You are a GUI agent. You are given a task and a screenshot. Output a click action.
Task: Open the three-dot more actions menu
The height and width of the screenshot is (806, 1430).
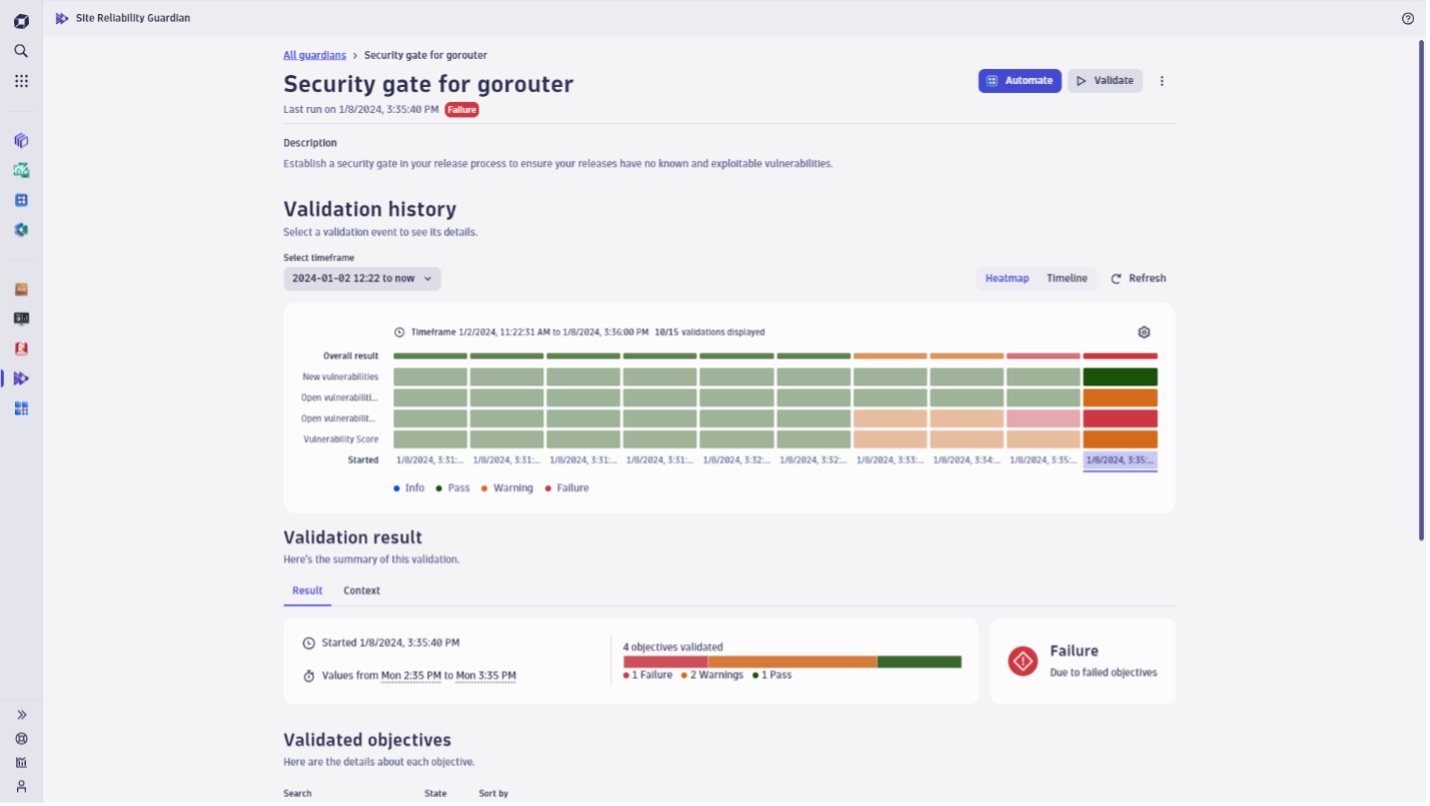pos(1161,81)
